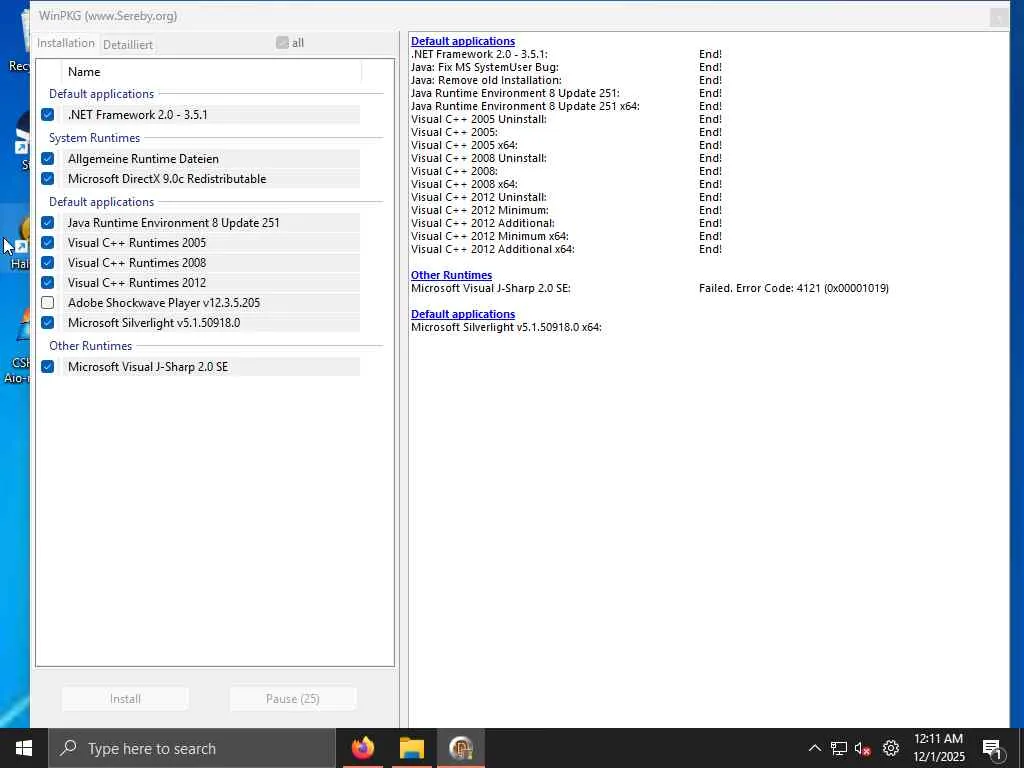The width and height of the screenshot is (1024, 768).
Task: Click the '.NET Framework 2.0 - 3.5.1:' log line
Action: (479, 54)
